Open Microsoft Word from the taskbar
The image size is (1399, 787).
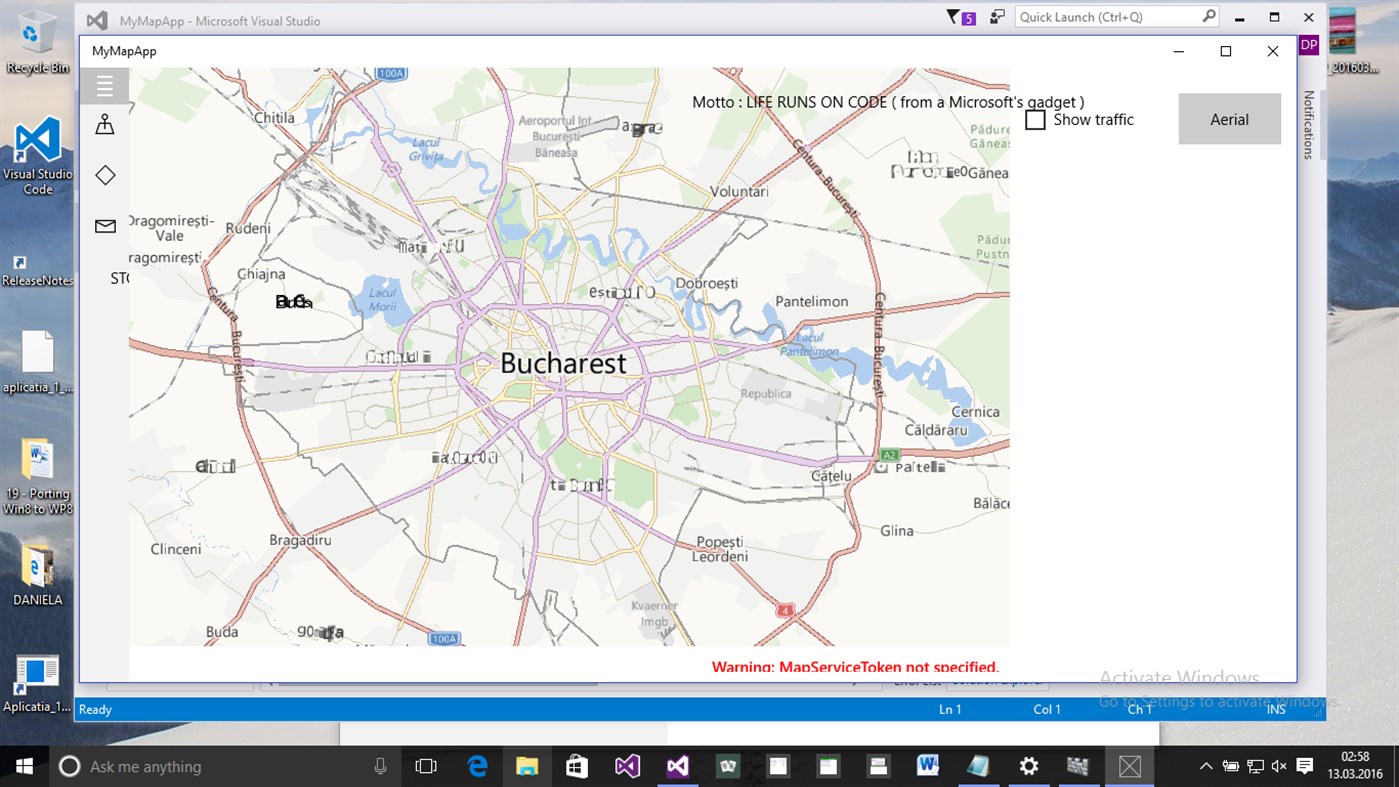[x=928, y=766]
